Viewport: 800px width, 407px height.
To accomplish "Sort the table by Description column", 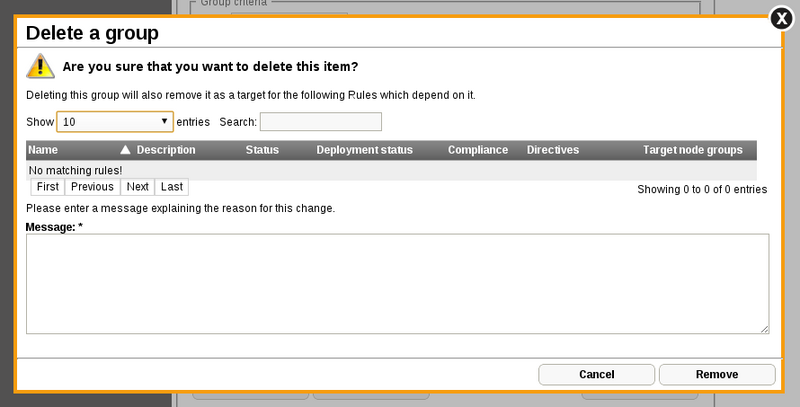I will [166, 150].
